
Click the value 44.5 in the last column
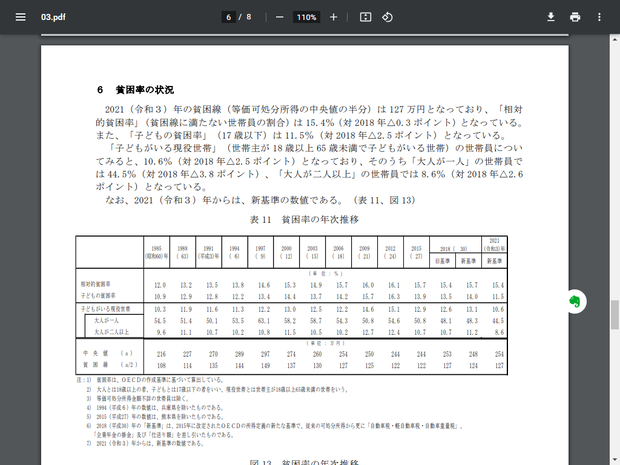[x=498, y=321]
